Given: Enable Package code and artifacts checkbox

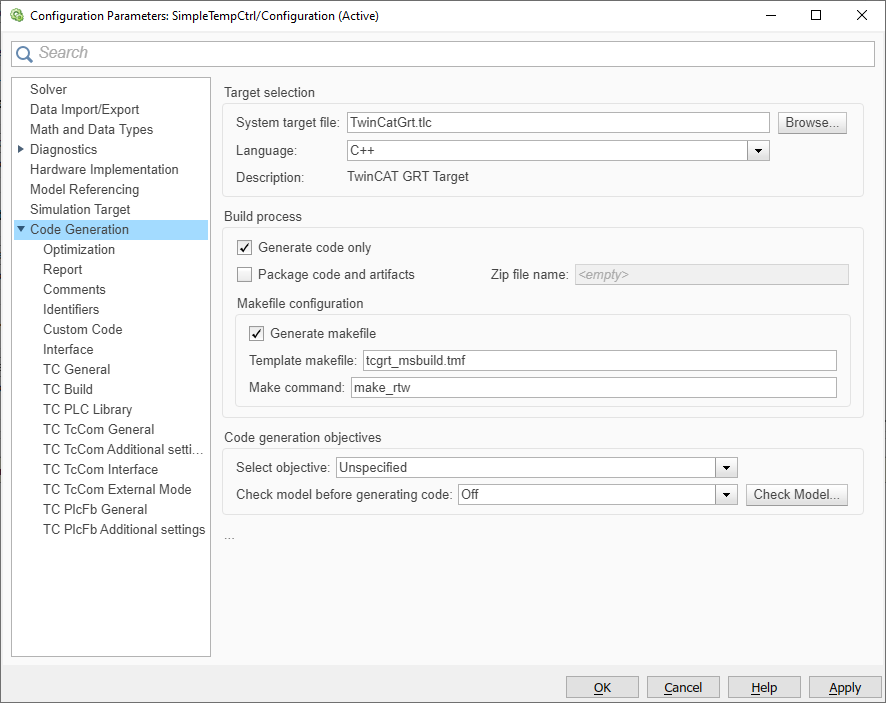Looking at the screenshot, I should [x=244, y=275].
